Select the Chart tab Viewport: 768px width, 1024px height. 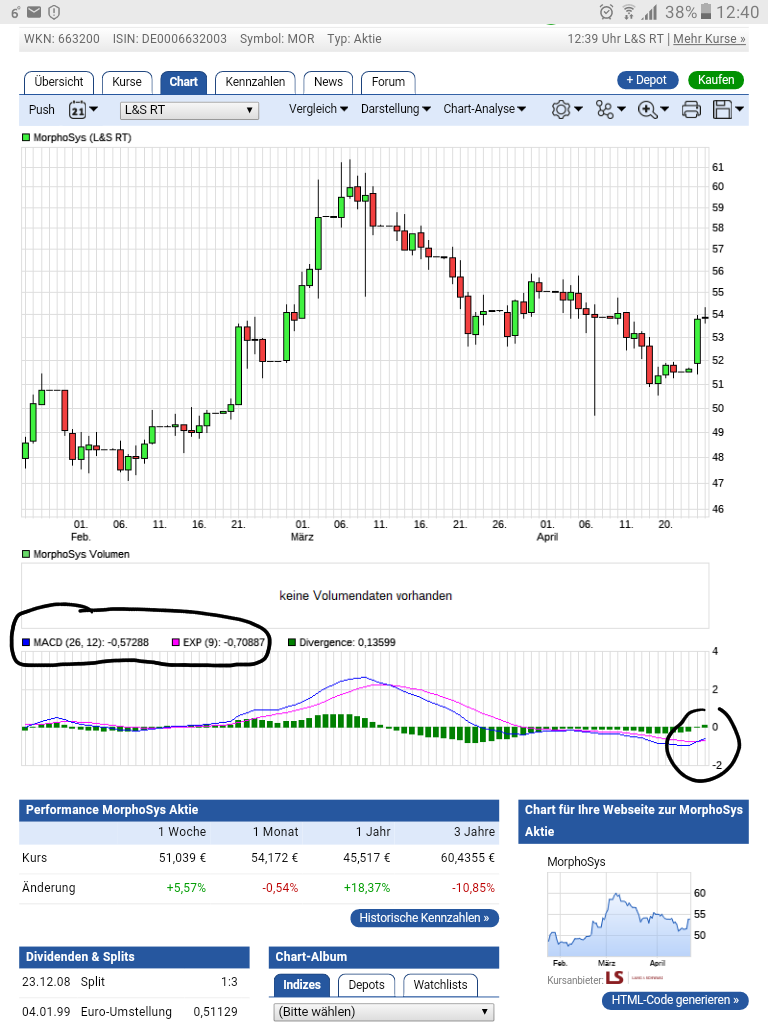[x=184, y=82]
